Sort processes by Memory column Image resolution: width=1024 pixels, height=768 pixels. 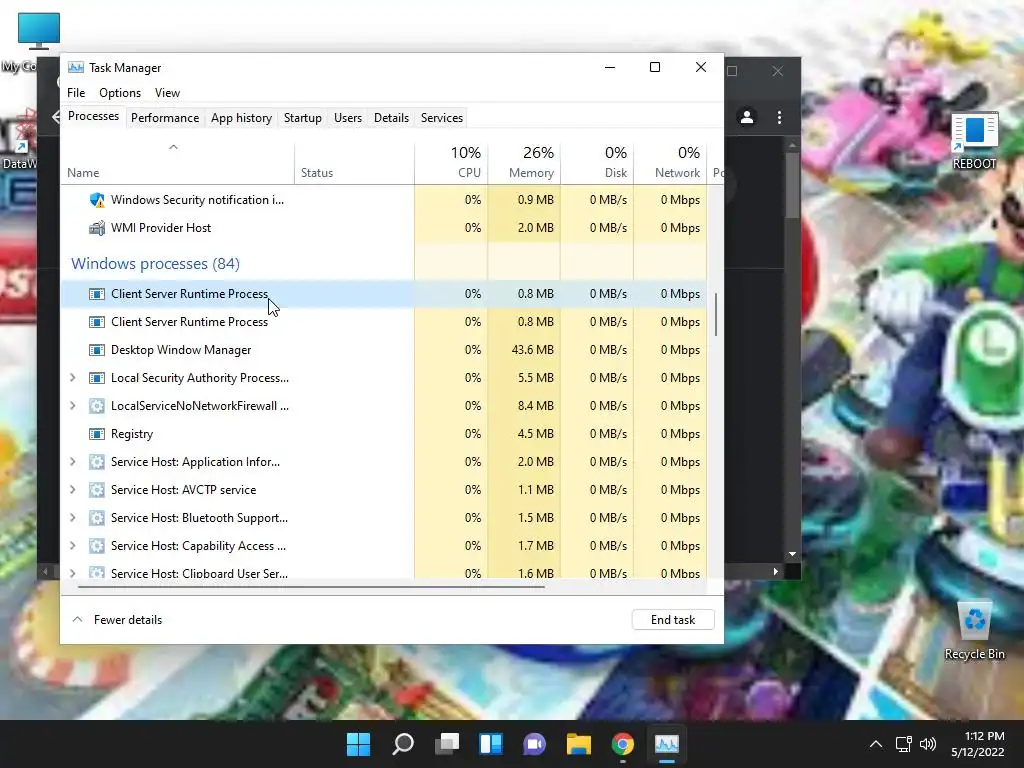[x=524, y=163]
